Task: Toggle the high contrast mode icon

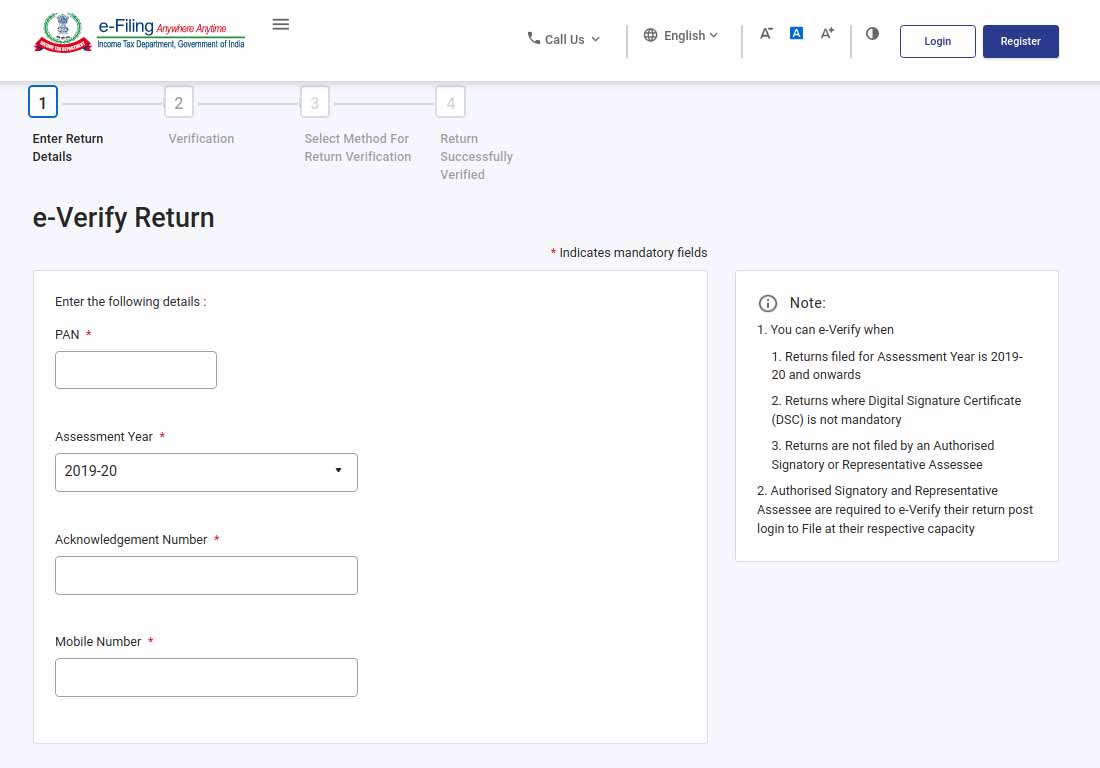Action: [x=872, y=34]
